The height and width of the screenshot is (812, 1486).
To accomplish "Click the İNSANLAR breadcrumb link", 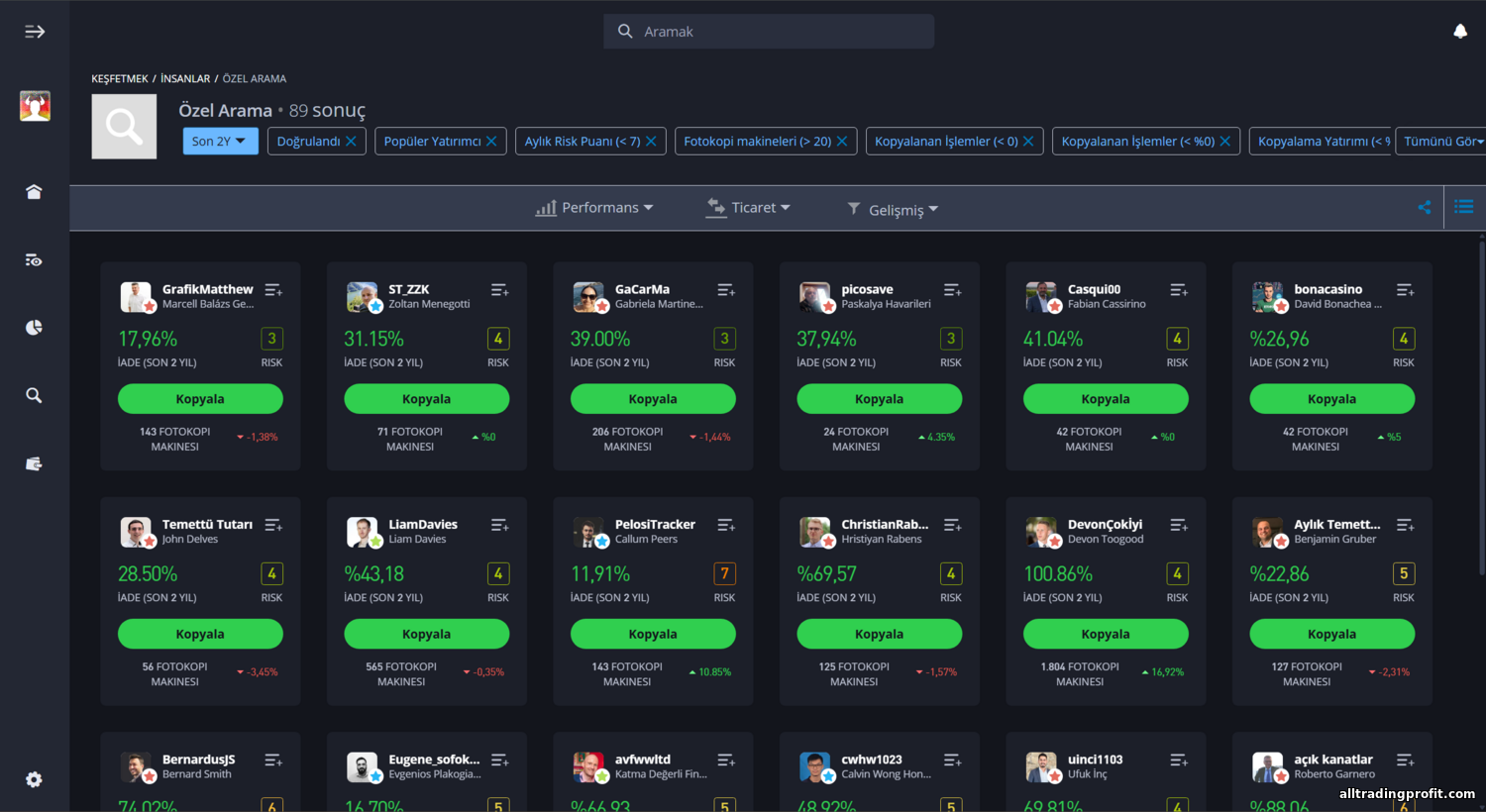I will [x=185, y=79].
